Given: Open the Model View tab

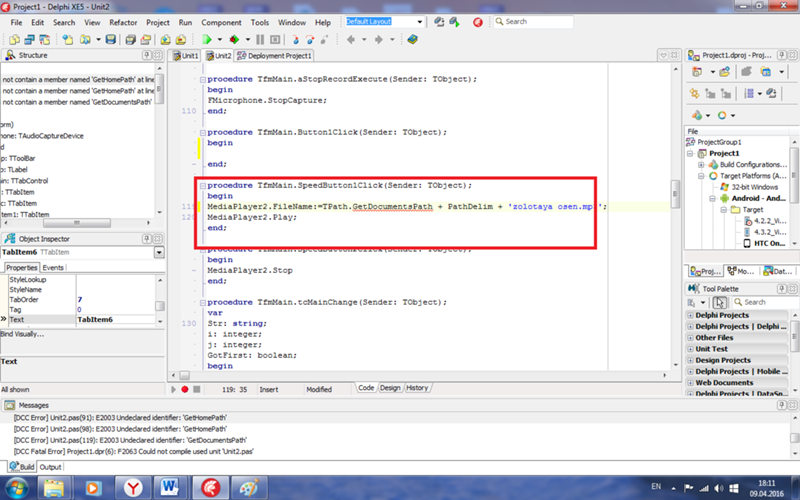Looking at the screenshot, I should click(741, 271).
